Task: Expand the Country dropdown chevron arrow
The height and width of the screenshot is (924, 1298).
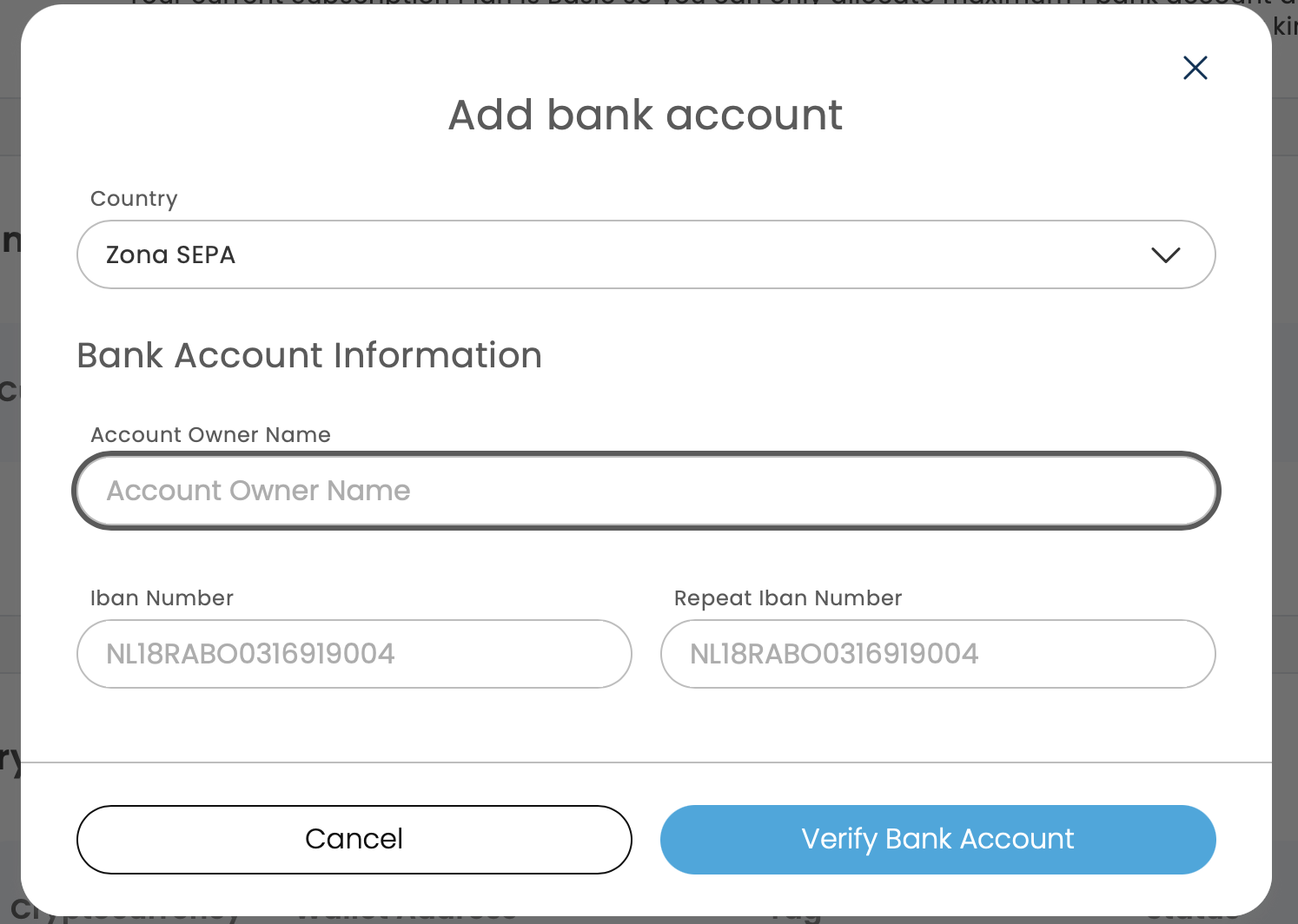Action: (x=1165, y=254)
